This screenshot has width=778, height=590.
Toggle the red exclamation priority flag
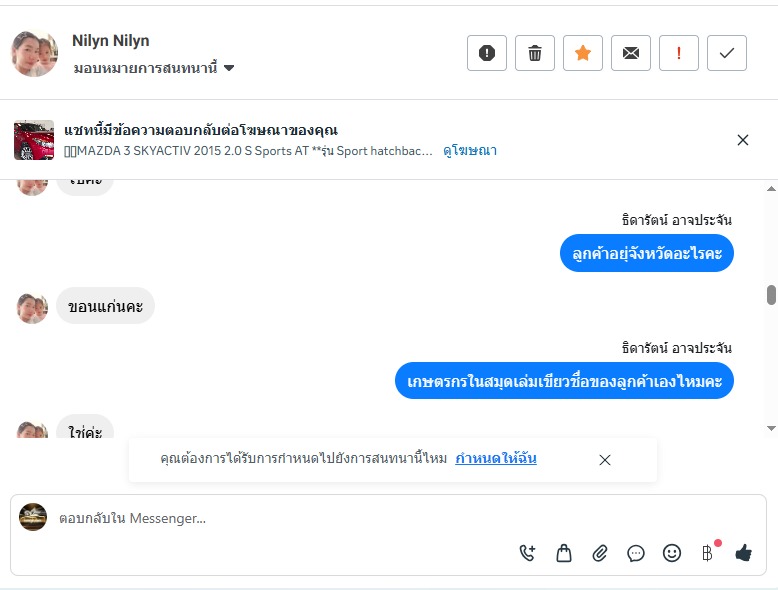pos(679,53)
